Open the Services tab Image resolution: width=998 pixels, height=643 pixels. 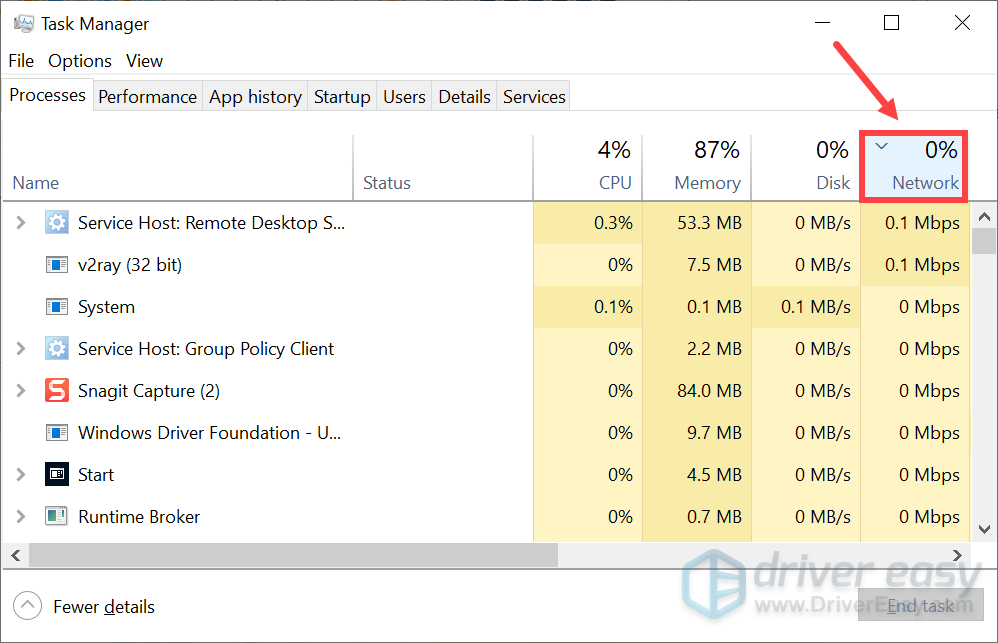(x=534, y=97)
